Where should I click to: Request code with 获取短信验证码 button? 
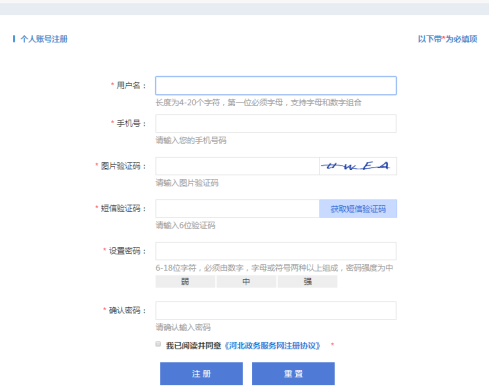pos(358,209)
